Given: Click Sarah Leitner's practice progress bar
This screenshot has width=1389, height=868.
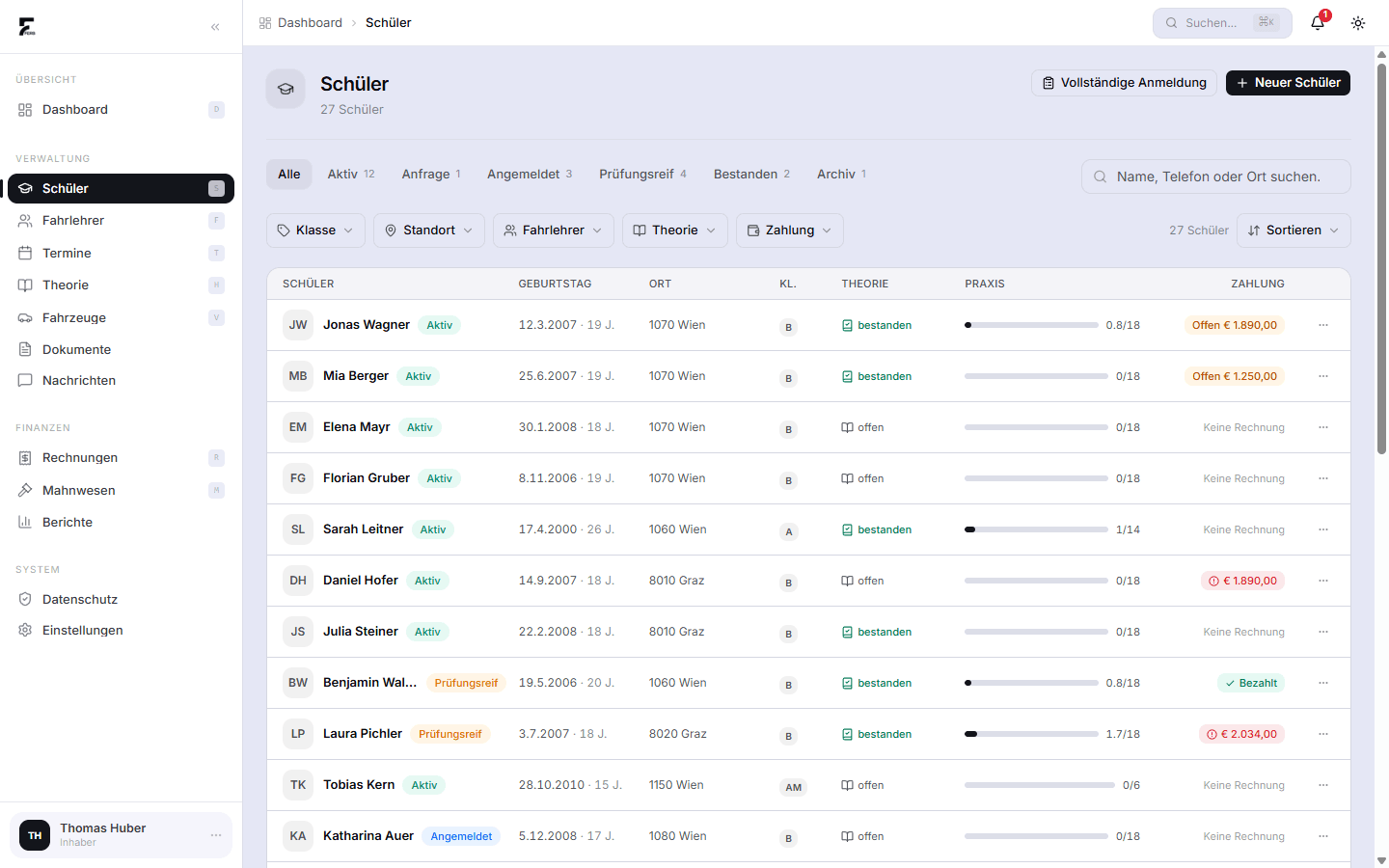Looking at the screenshot, I should click(1036, 529).
